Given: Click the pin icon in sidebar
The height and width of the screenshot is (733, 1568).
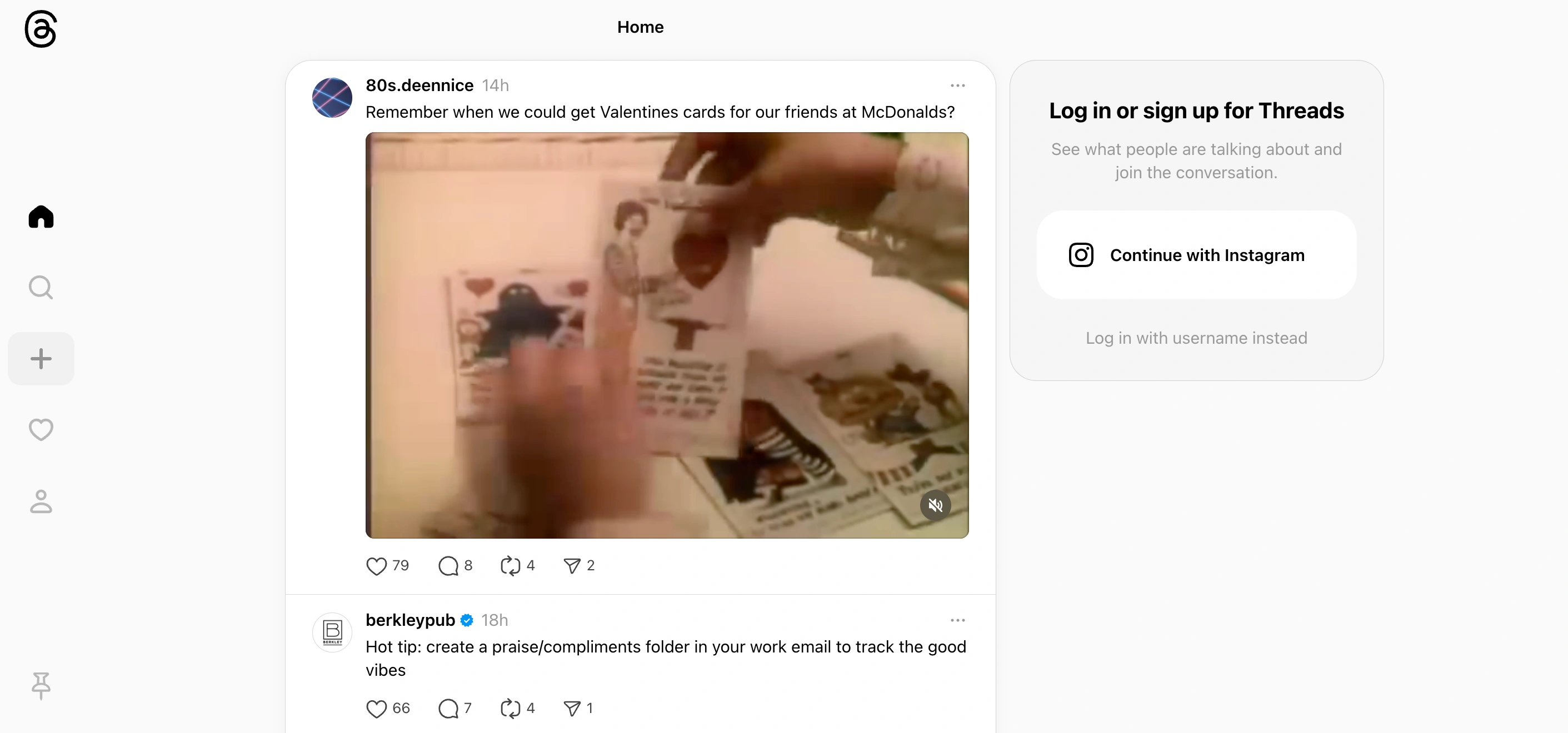Looking at the screenshot, I should [41, 686].
